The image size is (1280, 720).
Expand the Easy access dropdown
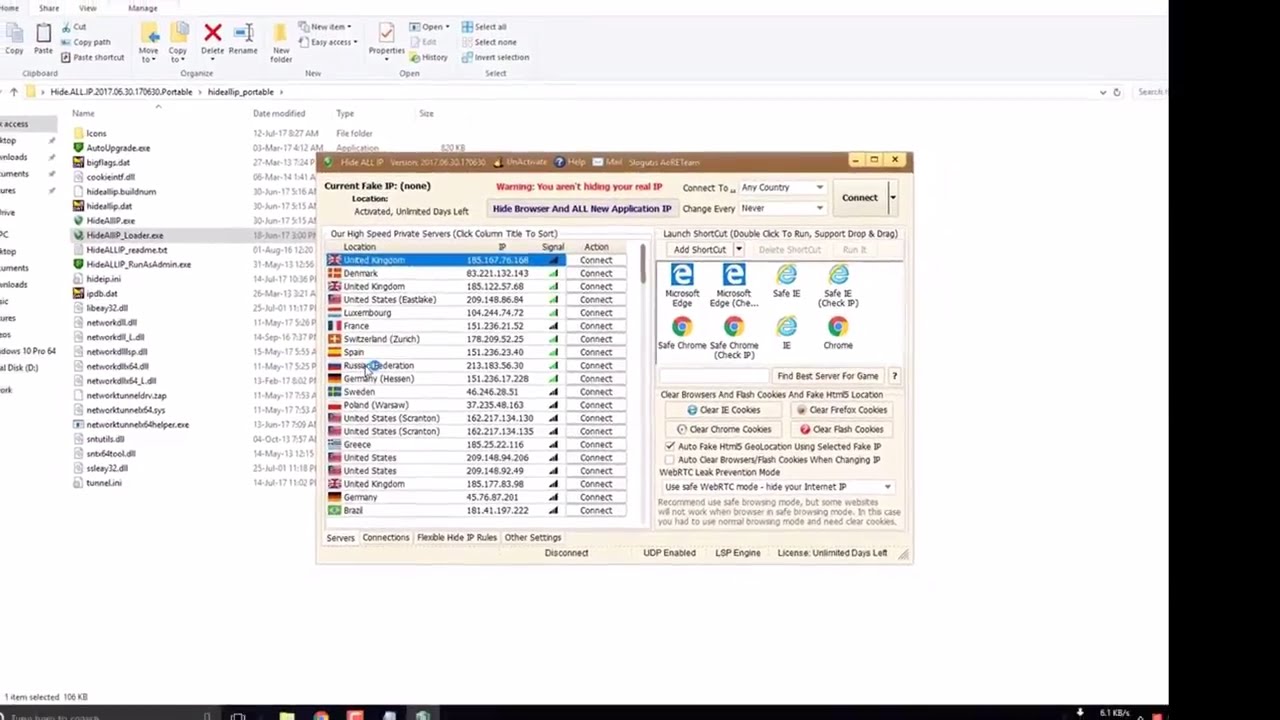pyautogui.click(x=329, y=42)
